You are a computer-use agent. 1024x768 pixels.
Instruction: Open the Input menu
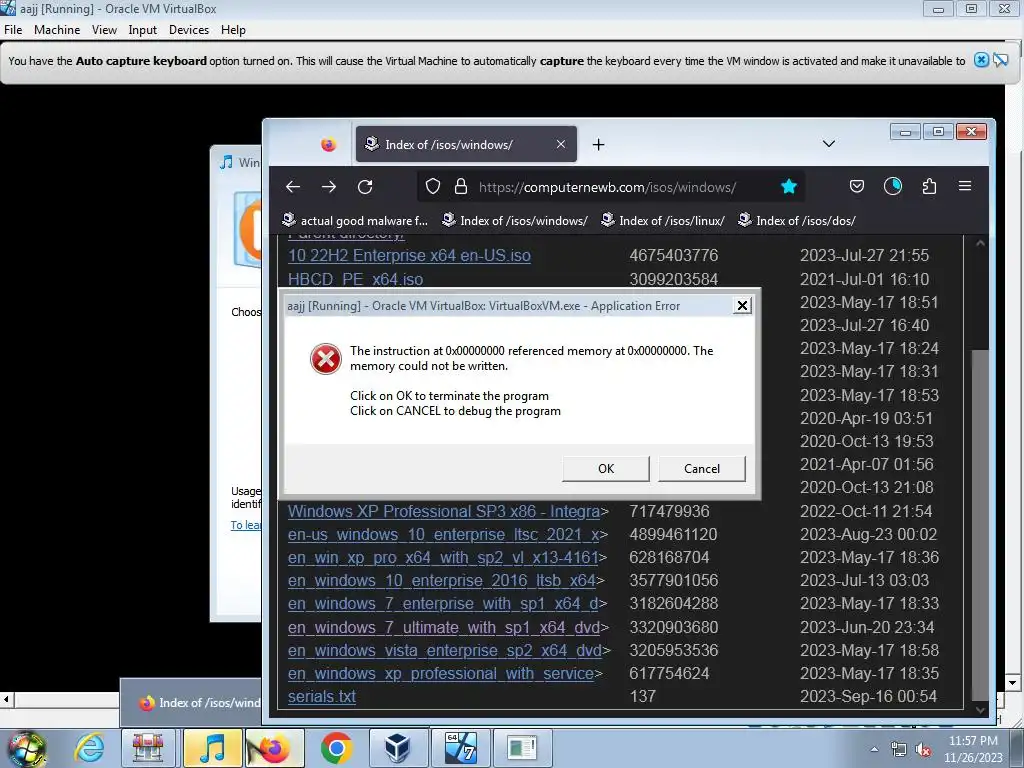click(142, 30)
